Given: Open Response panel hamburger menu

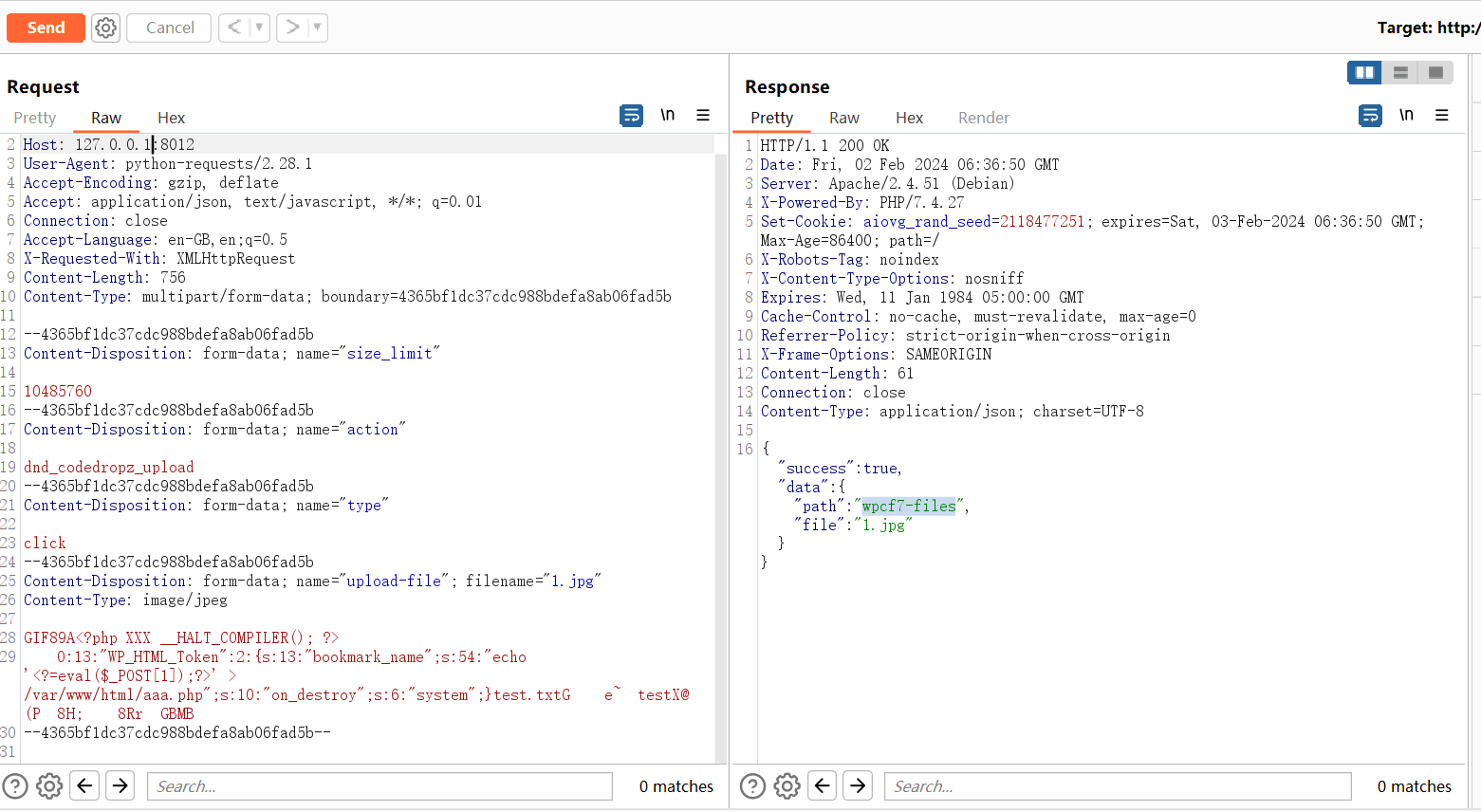Looking at the screenshot, I should [x=1442, y=116].
